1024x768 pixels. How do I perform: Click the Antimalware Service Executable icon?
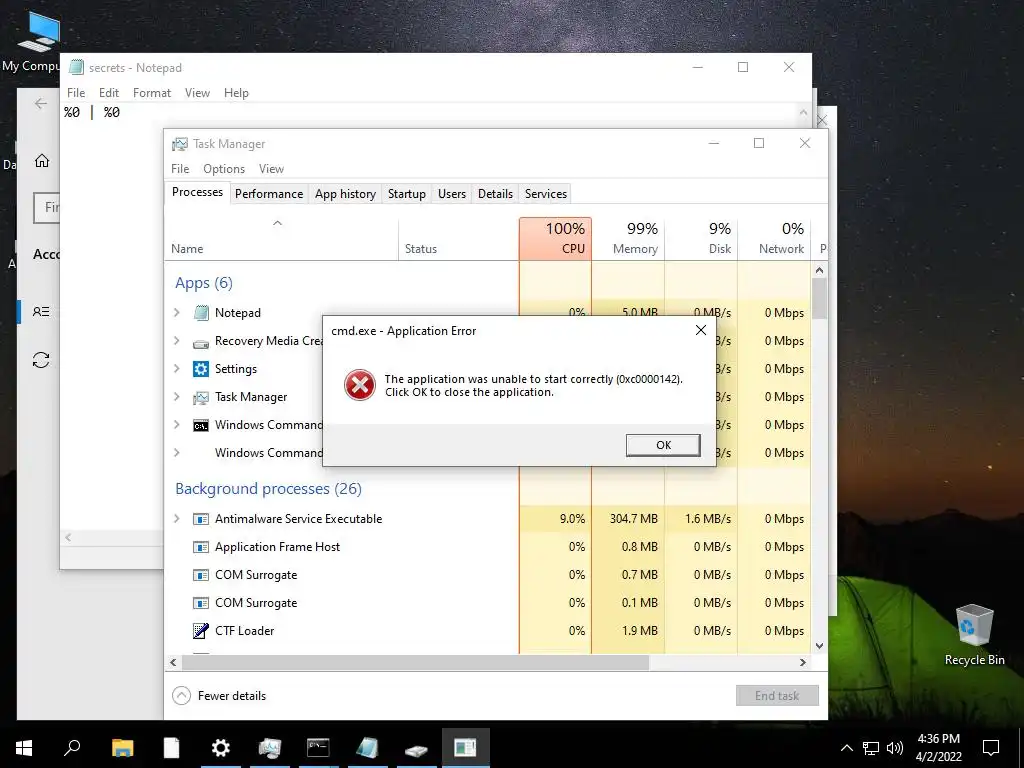(x=201, y=519)
